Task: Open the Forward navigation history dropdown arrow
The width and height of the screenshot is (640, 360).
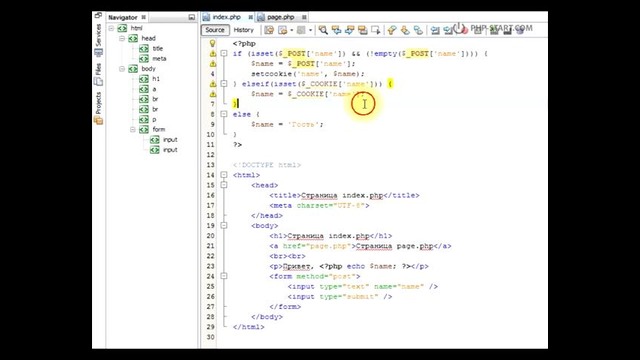Action: click(310, 30)
